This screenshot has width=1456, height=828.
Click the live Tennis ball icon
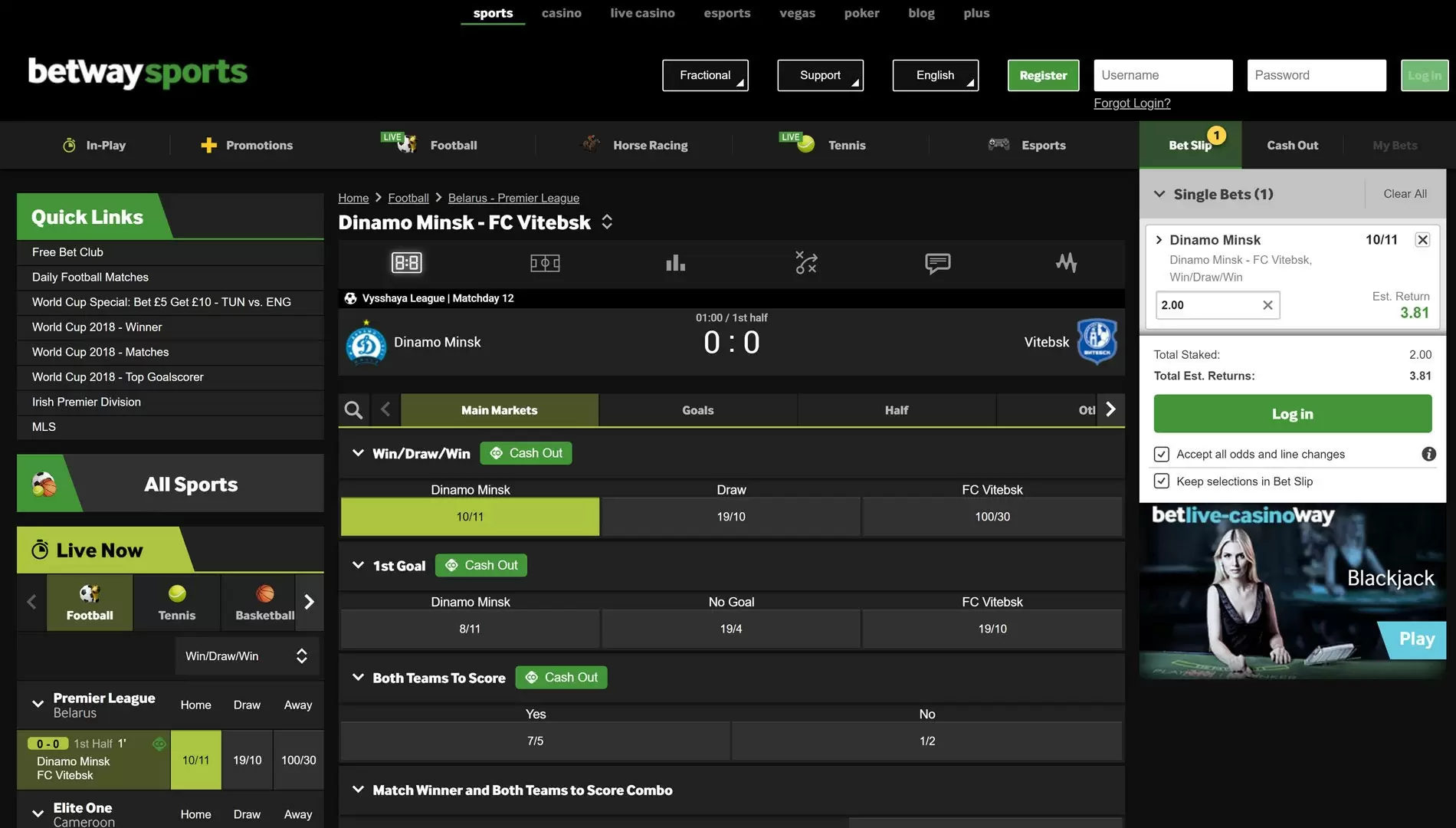pos(805,144)
